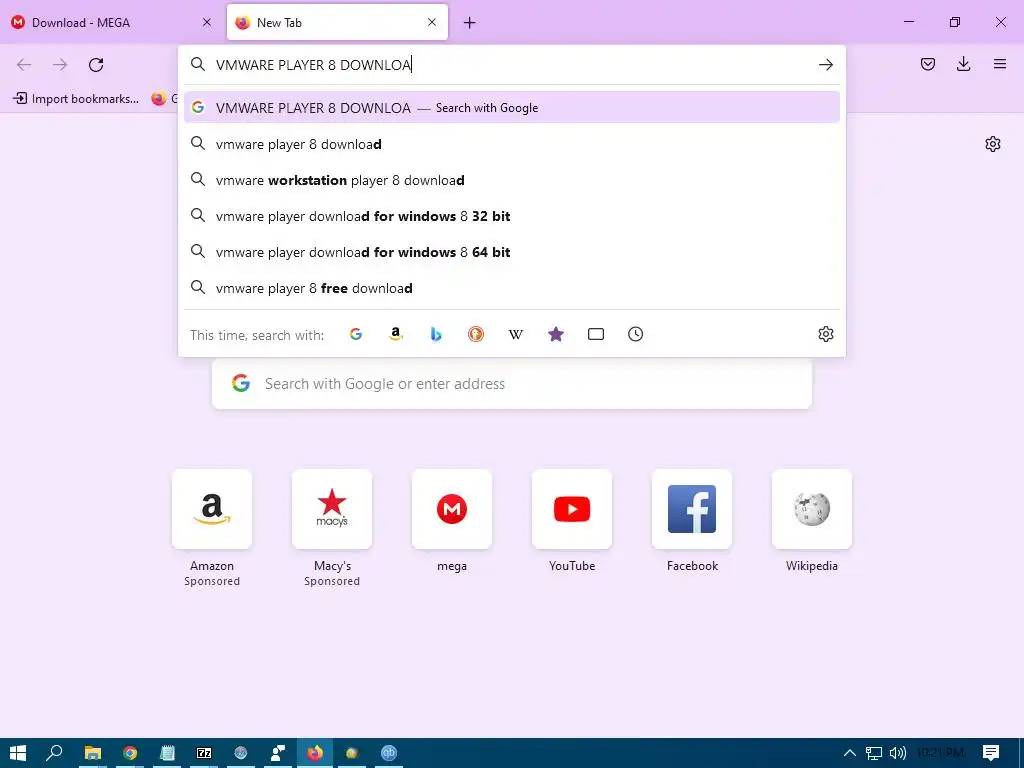Open the Windows Start menu
The height and width of the screenshot is (768, 1024).
click(18, 753)
